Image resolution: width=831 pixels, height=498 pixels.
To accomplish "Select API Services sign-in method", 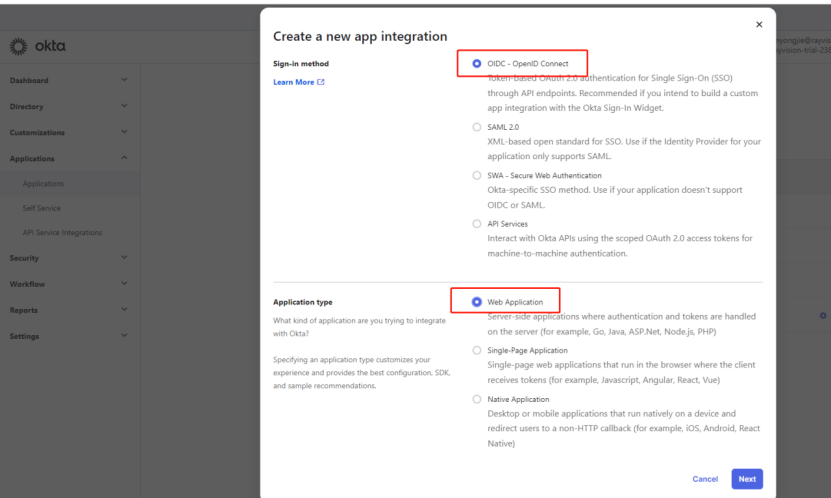I will pyautogui.click(x=477, y=224).
